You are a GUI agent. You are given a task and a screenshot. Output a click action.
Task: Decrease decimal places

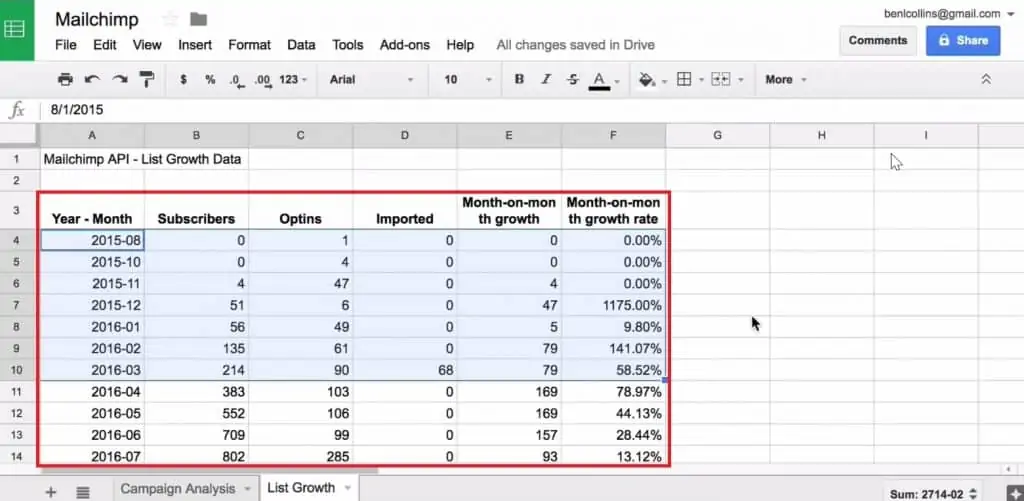click(236, 80)
